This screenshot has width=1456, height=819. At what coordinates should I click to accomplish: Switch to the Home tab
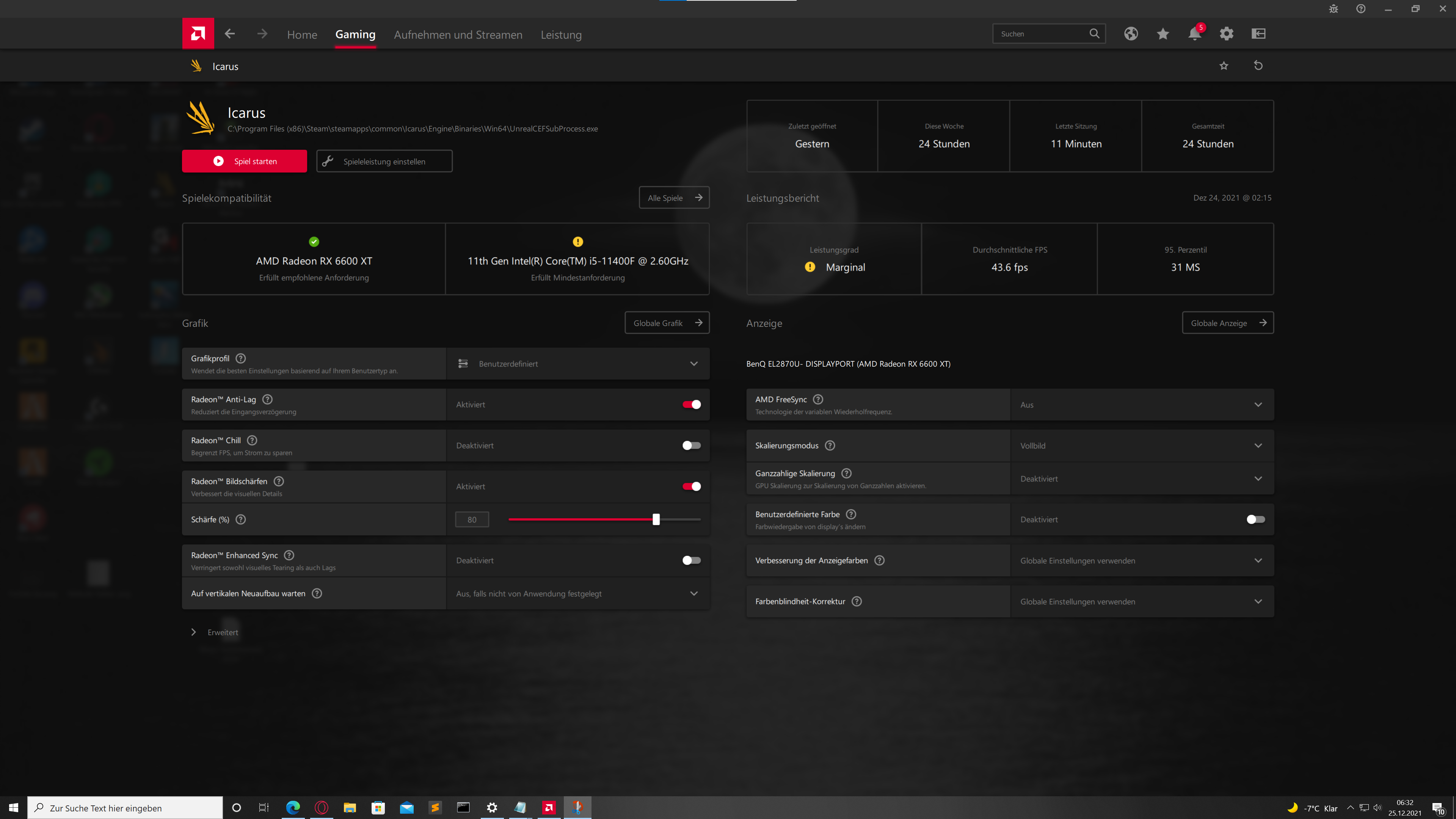[x=302, y=35]
